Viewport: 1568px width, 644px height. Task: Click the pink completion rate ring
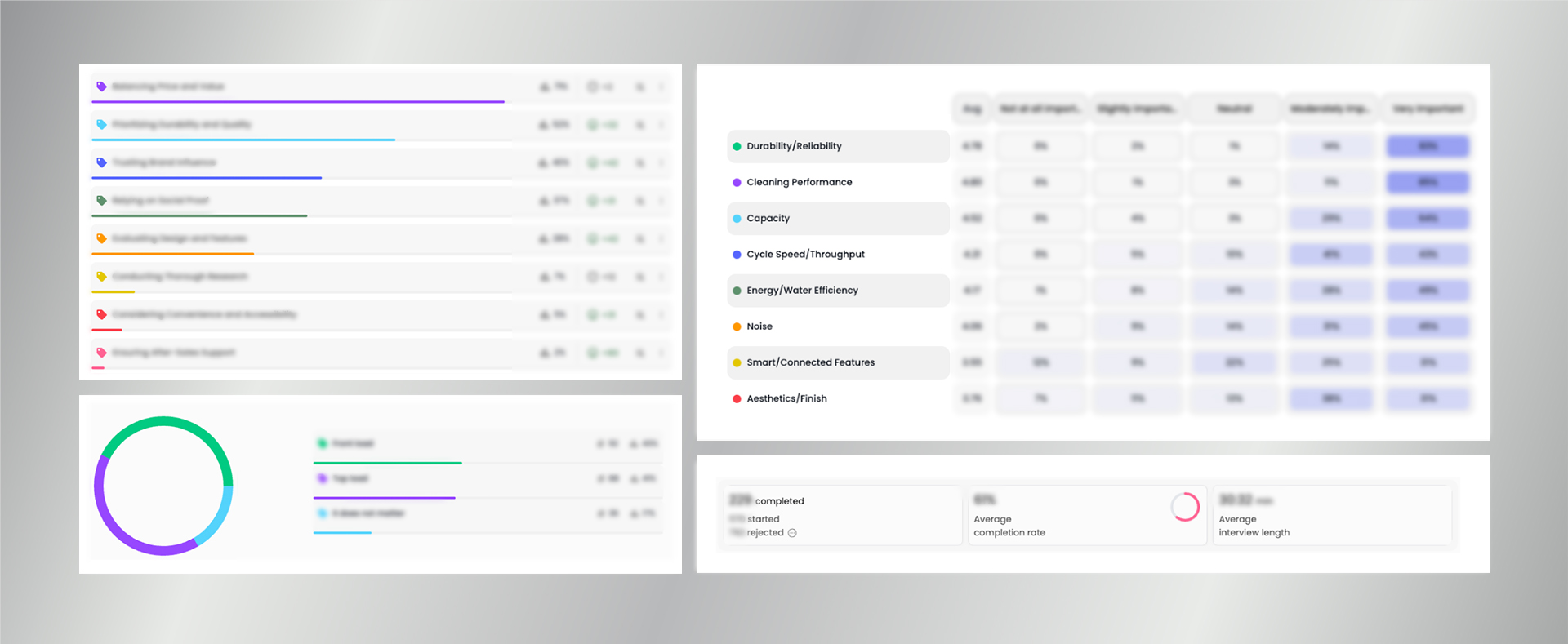(x=1185, y=507)
